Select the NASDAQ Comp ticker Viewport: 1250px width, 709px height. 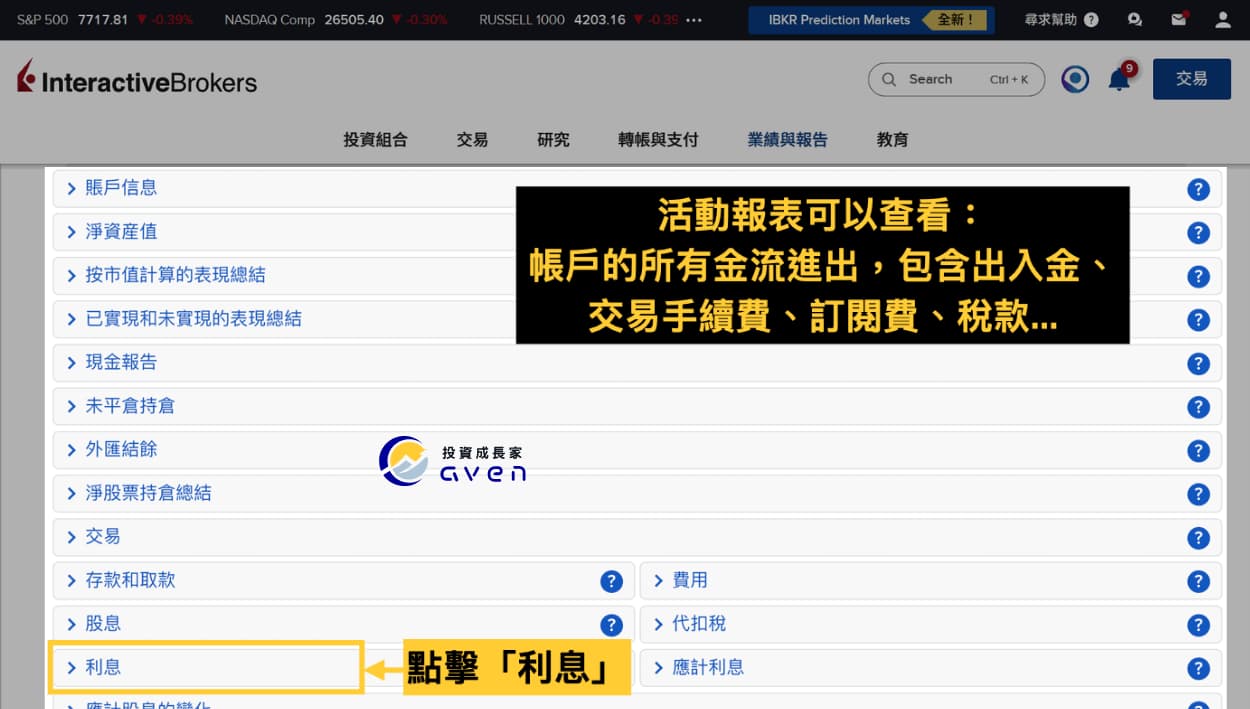pyautogui.click(x=336, y=20)
